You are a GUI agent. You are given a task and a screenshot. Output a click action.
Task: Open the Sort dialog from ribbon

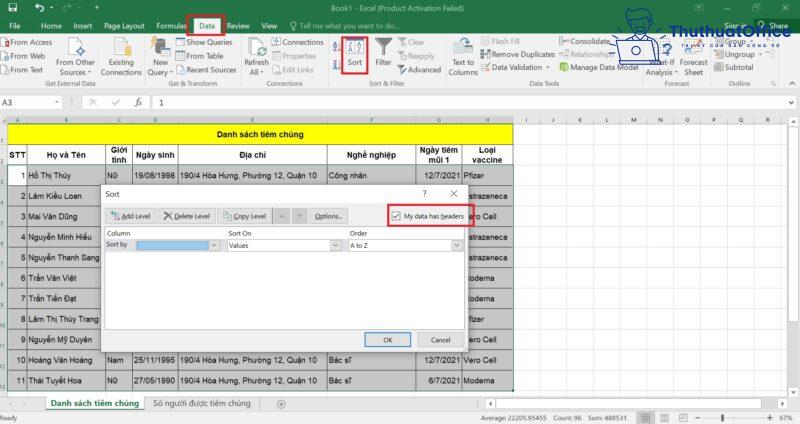point(355,55)
